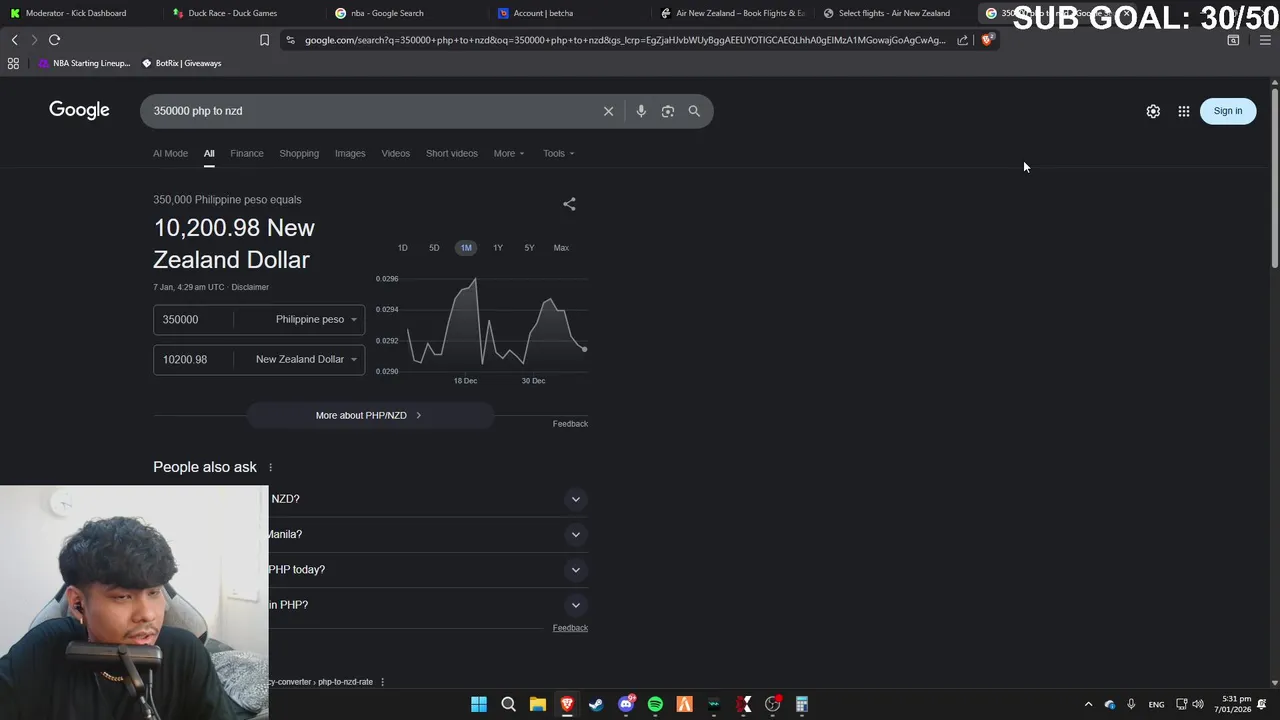The height and width of the screenshot is (720, 1280).
Task: Open Steam from taskbar
Action: pos(596,704)
